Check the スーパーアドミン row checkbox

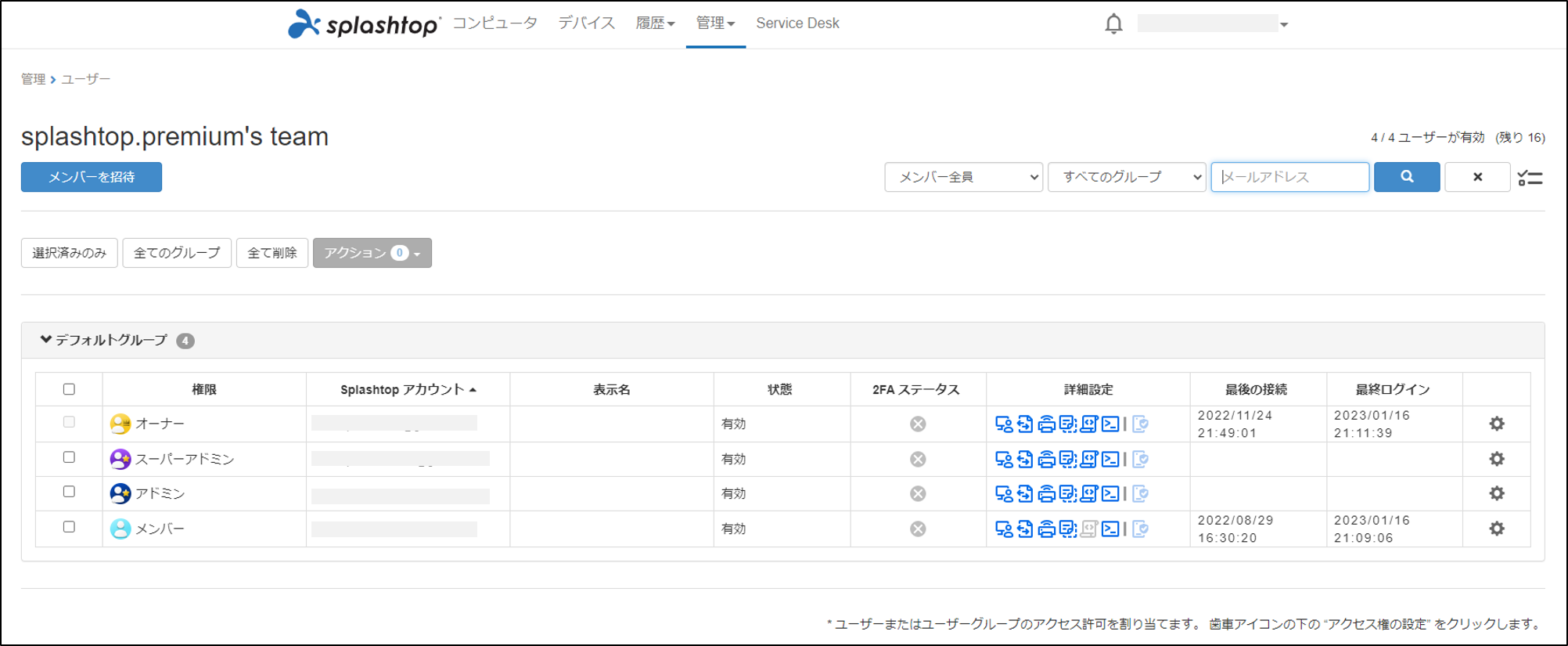[69, 457]
